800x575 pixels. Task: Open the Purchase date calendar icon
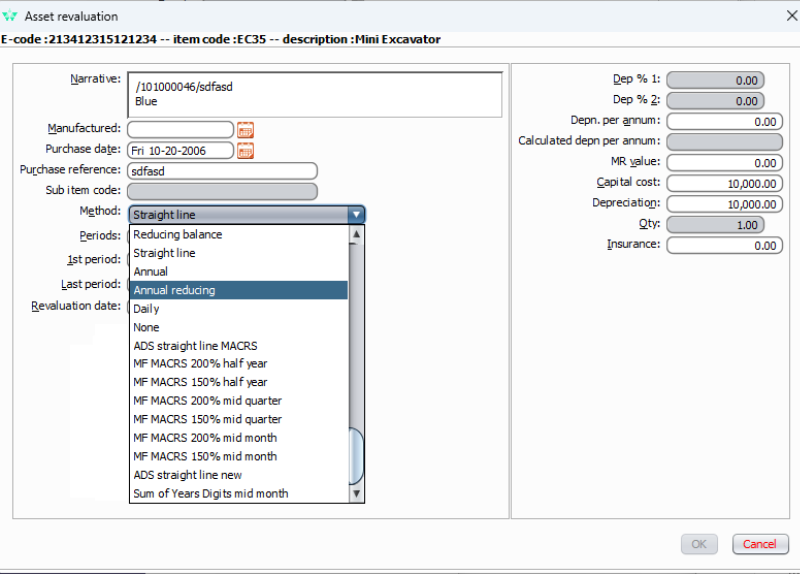click(245, 150)
